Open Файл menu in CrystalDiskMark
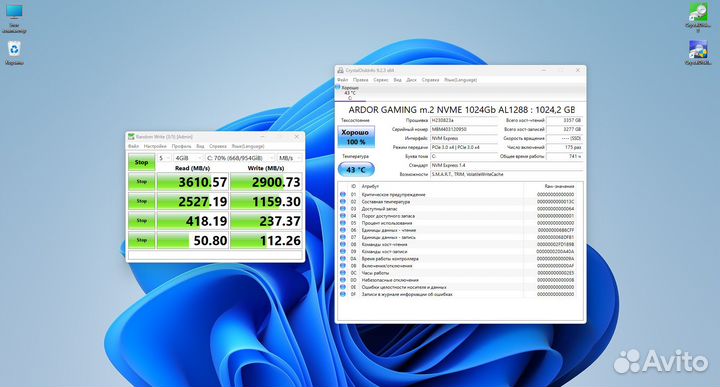 134,146
